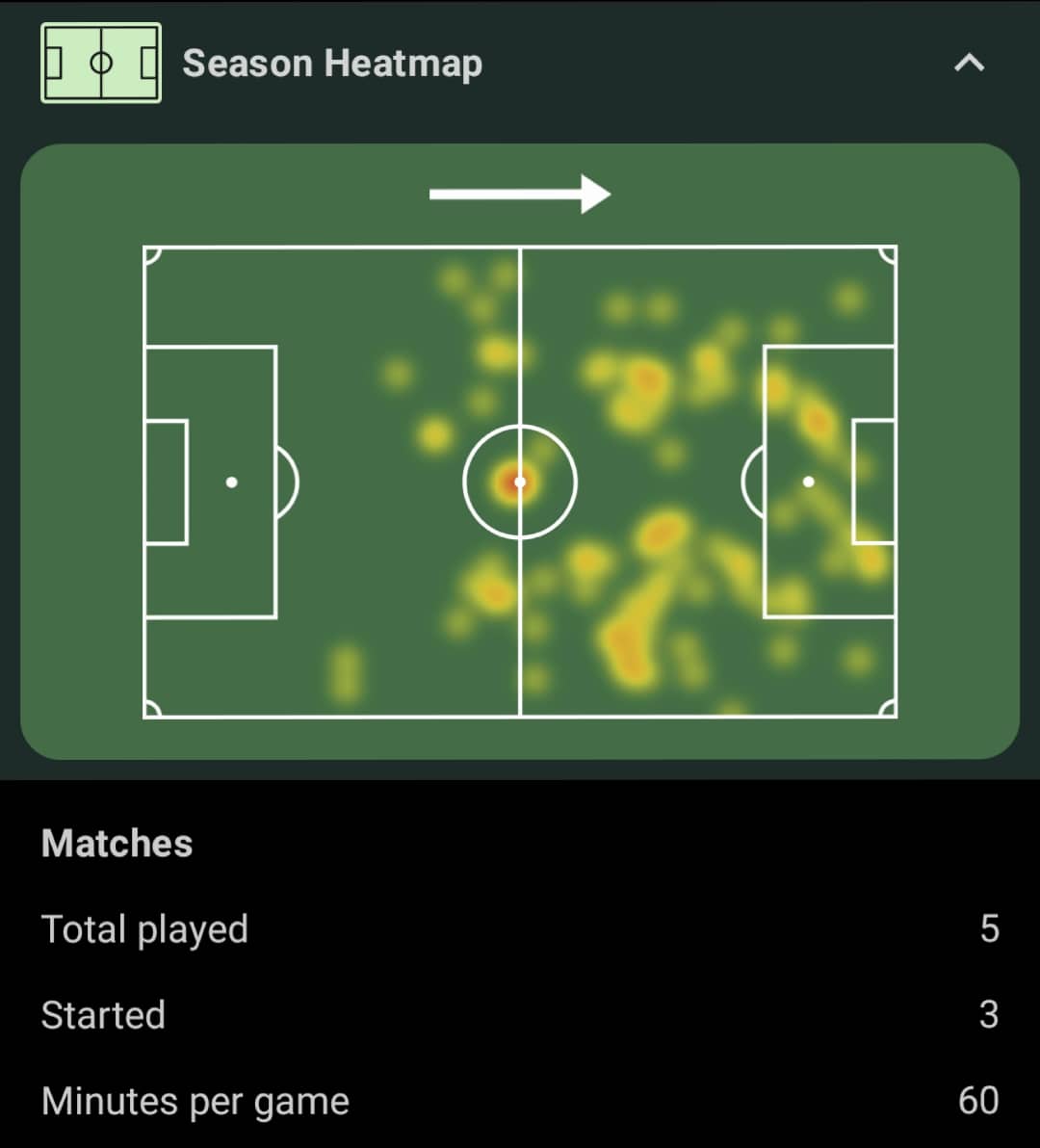Collapse the Season Heatmap section with the chevron

969,63
